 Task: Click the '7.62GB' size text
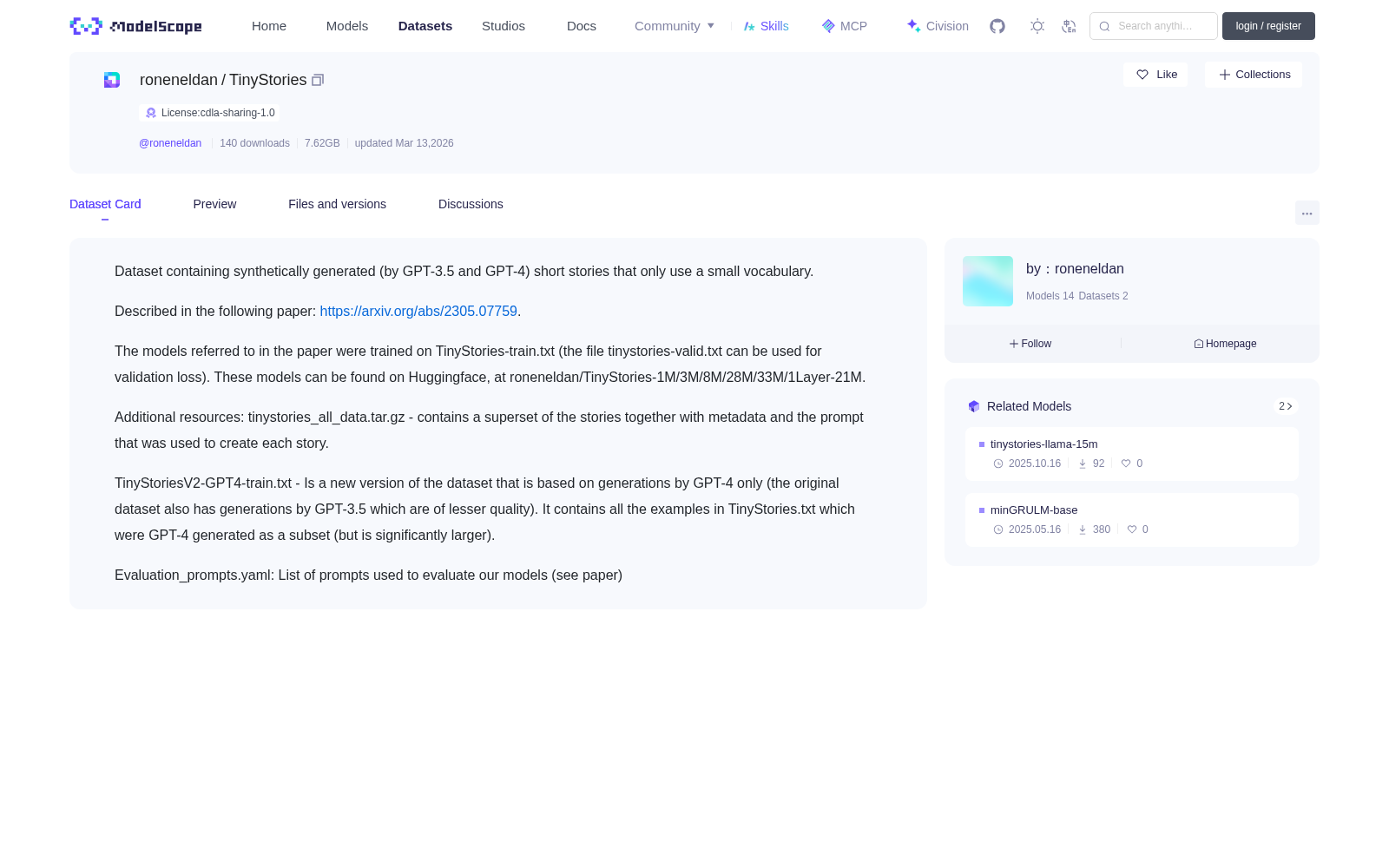point(322,143)
